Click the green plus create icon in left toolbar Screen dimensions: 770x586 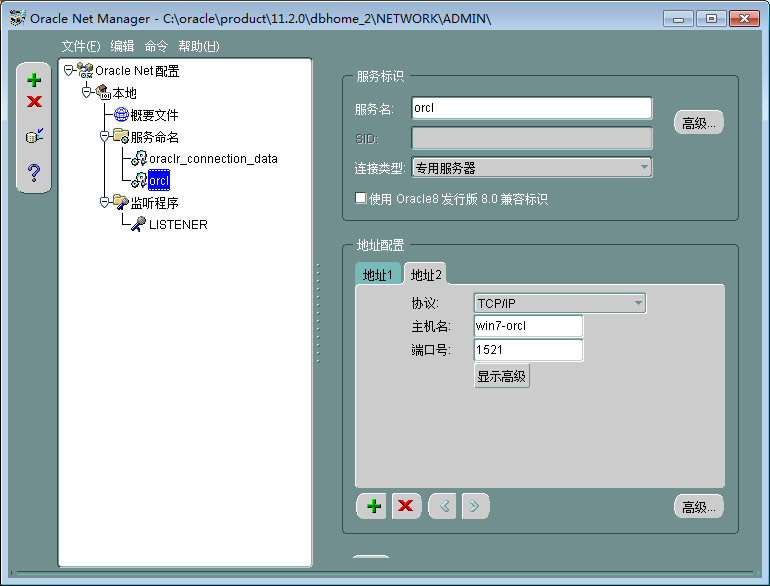34,80
